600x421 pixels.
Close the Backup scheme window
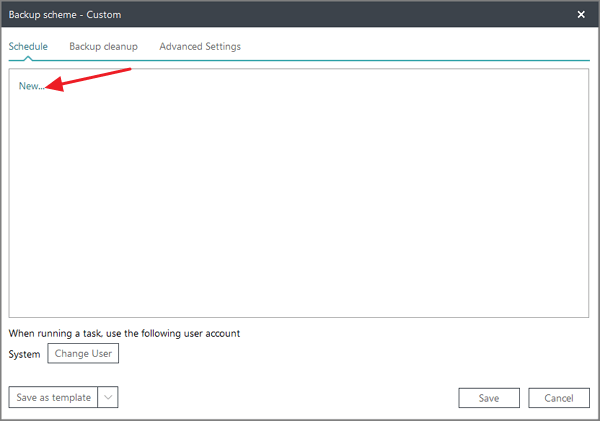581,15
